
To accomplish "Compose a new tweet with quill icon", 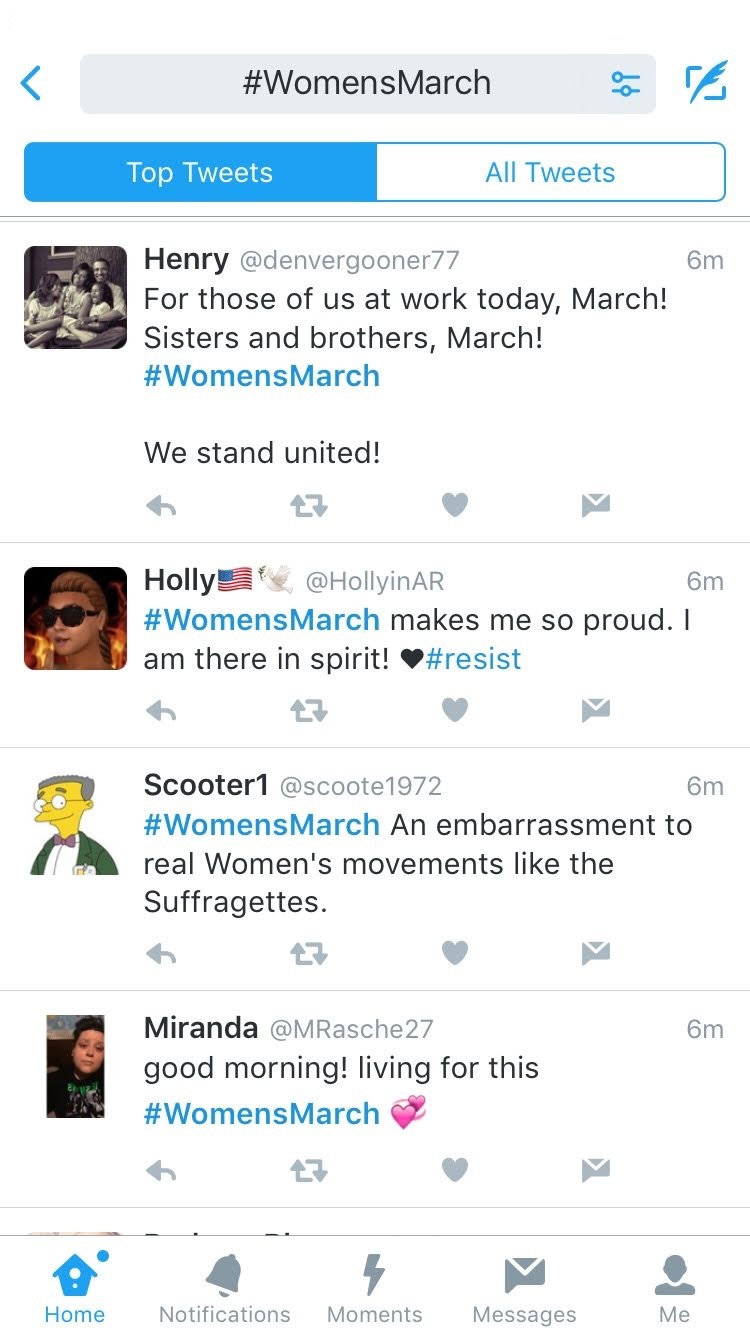I will [705, 83].
